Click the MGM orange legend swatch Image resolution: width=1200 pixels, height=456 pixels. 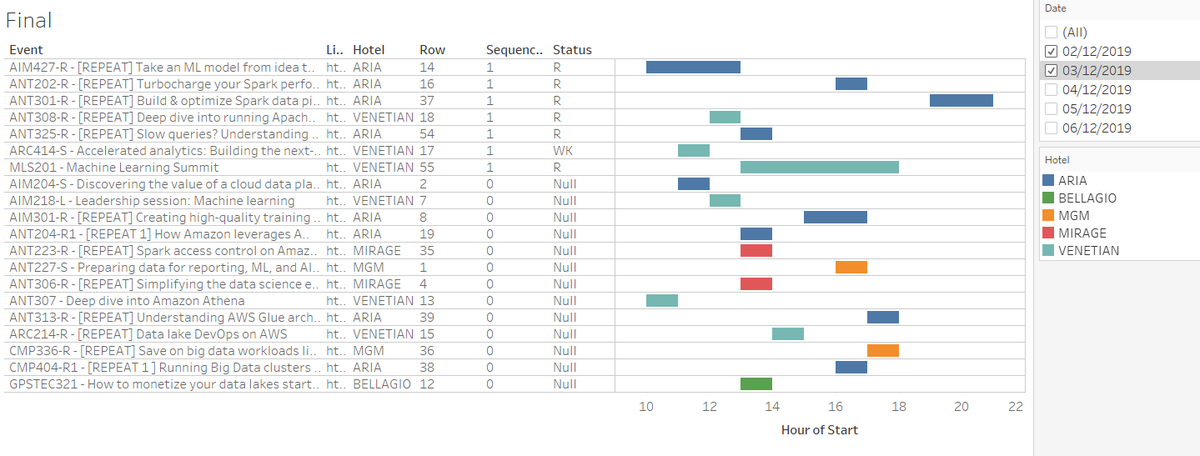(x=1049, y=215)
